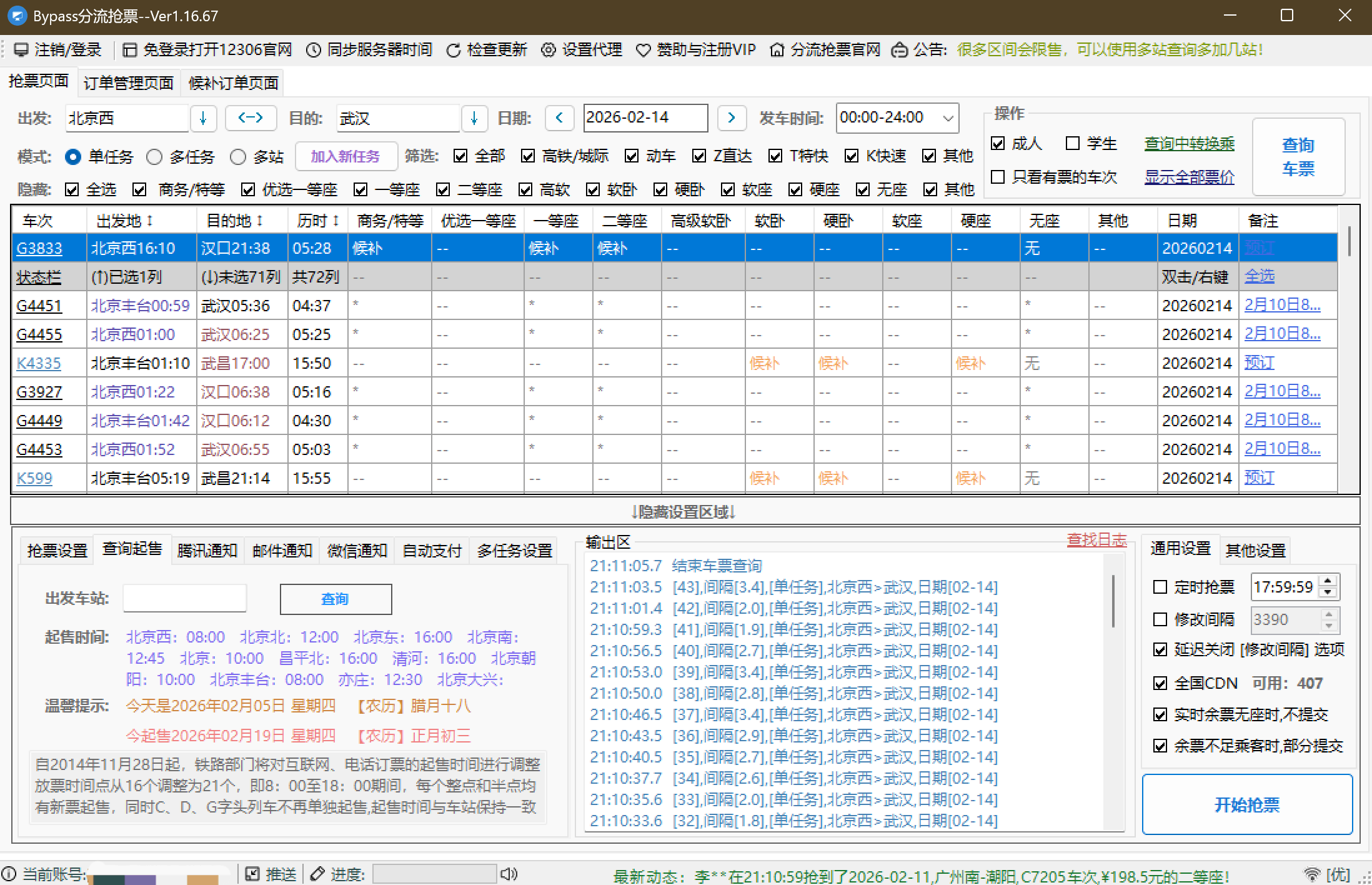Increase the 定时抢票 time with its stepper
This screenshot has width=1372, height=885.
tap(1328, 581)
